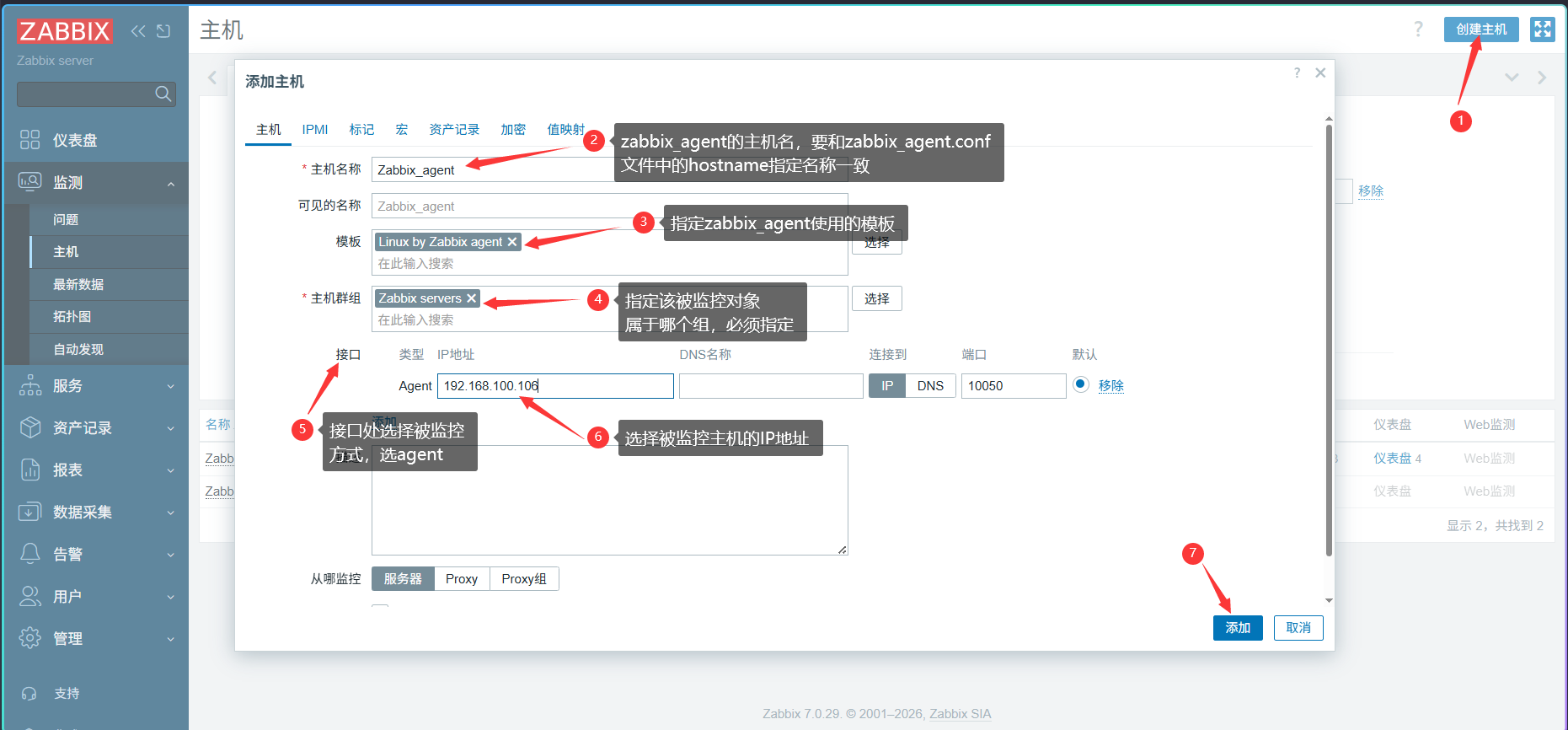Choose Proxy as monitored-by option

click(462, 579)
